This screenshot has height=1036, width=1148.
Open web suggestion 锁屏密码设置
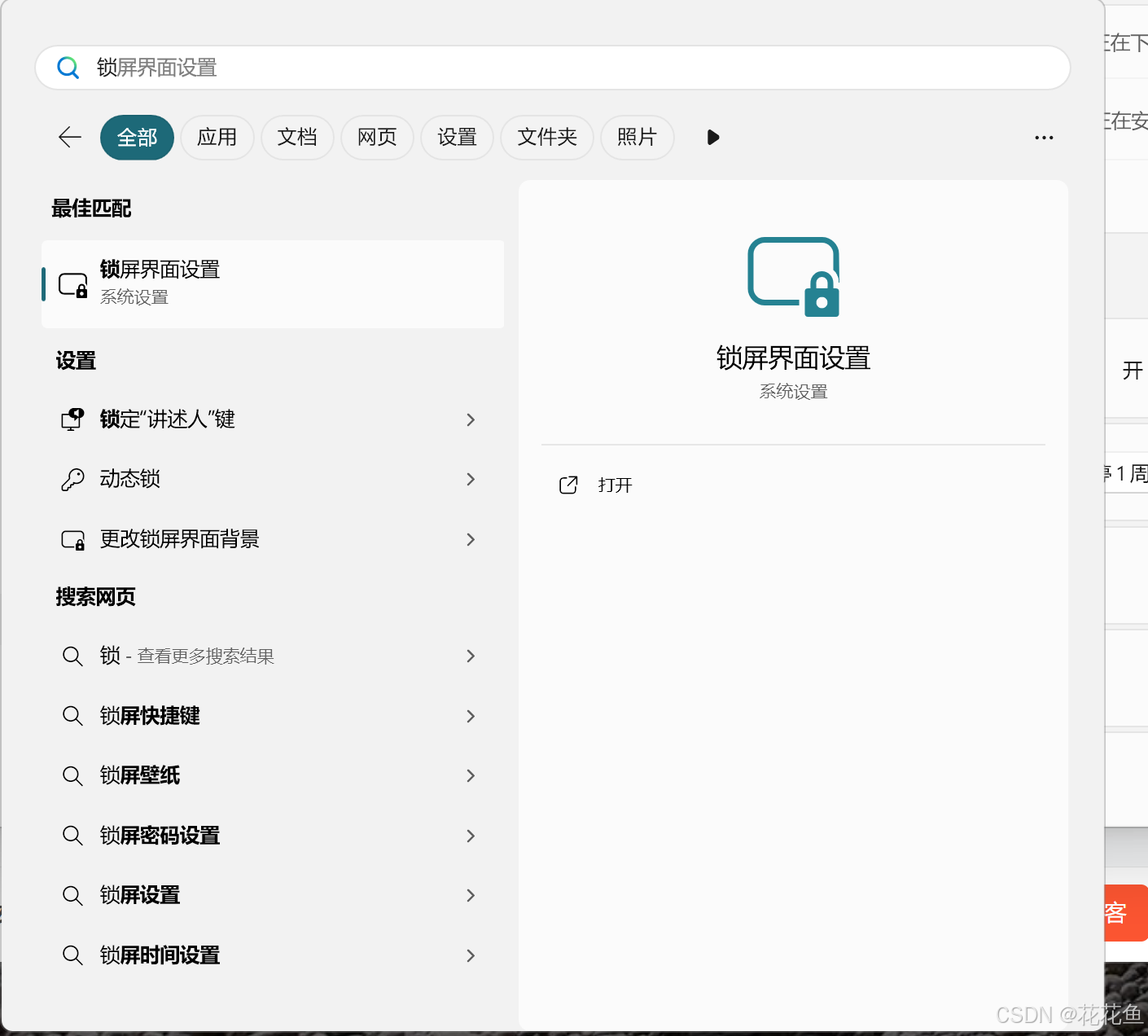click(x=273, y=836)
